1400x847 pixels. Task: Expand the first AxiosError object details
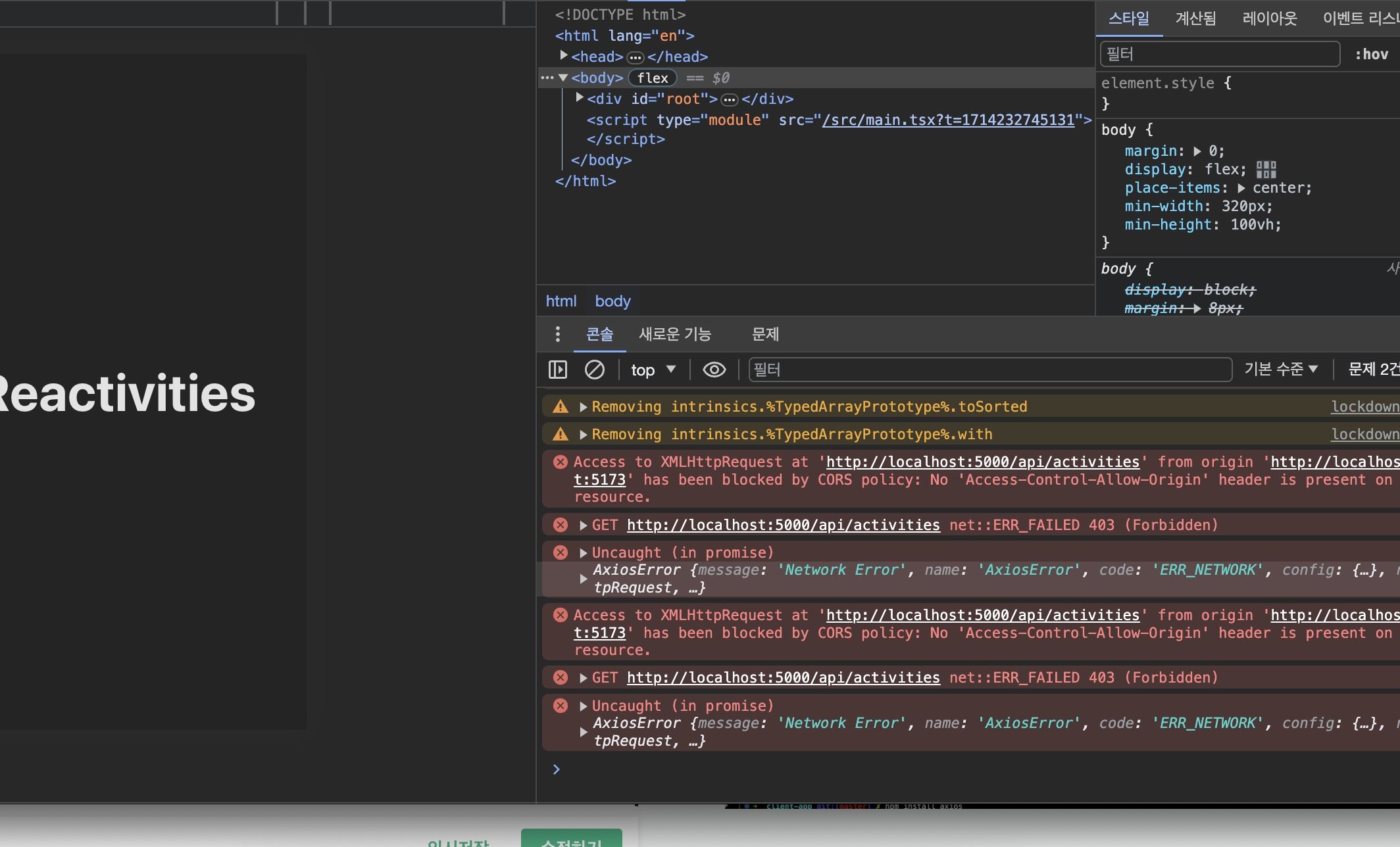(x=584, y=579)
